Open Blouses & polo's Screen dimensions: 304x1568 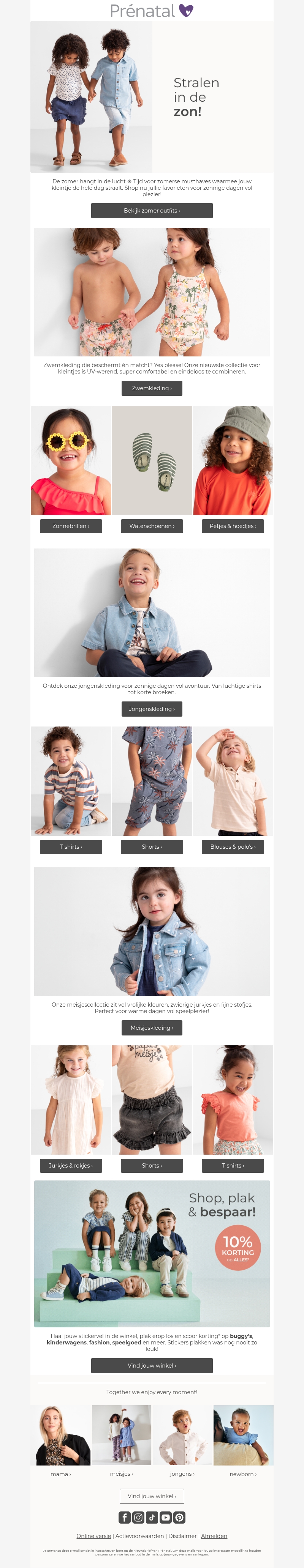click(233, 847)
